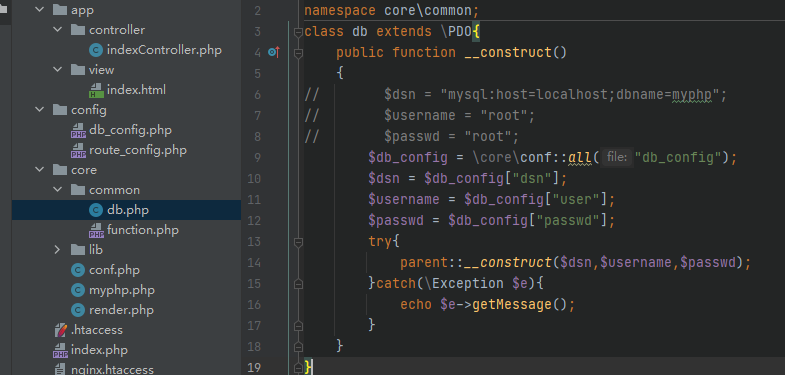Click the PHP file icon beside route_config.php
This screenshot has width=785, height=375.
pyautogui.click(x=78, y=150)
